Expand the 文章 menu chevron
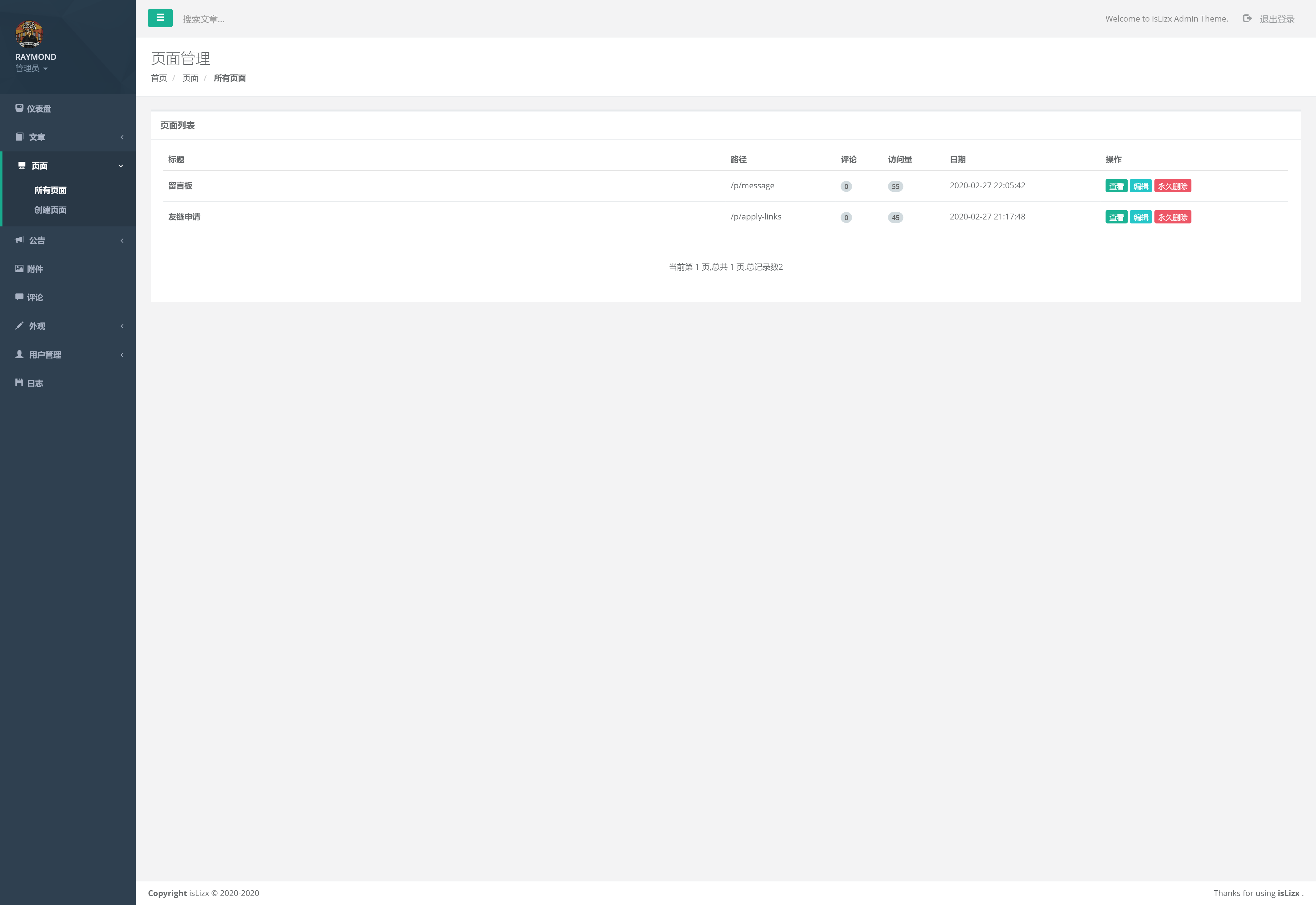 click(122, 137)
